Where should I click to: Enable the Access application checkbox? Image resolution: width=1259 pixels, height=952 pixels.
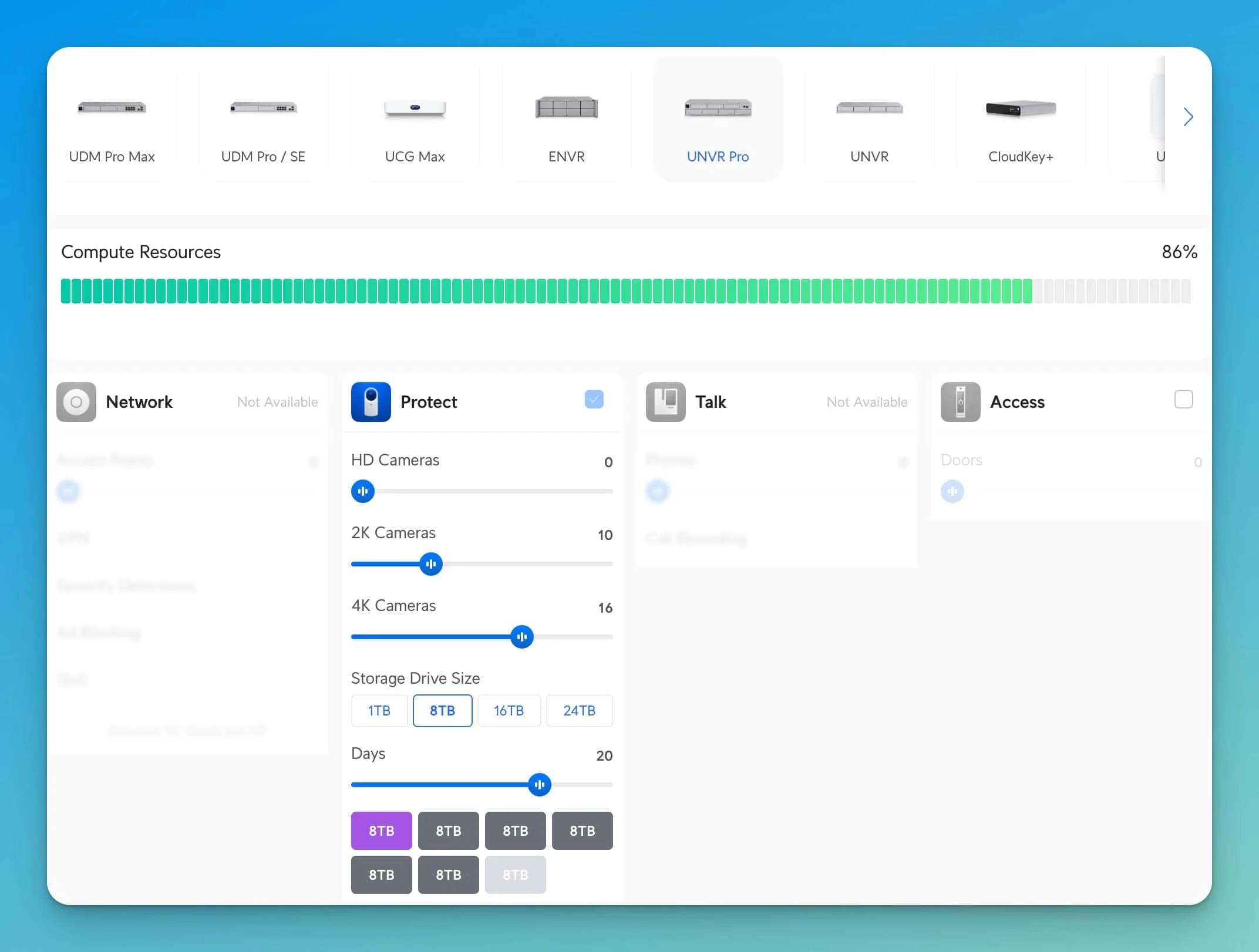click(1184, 400)
